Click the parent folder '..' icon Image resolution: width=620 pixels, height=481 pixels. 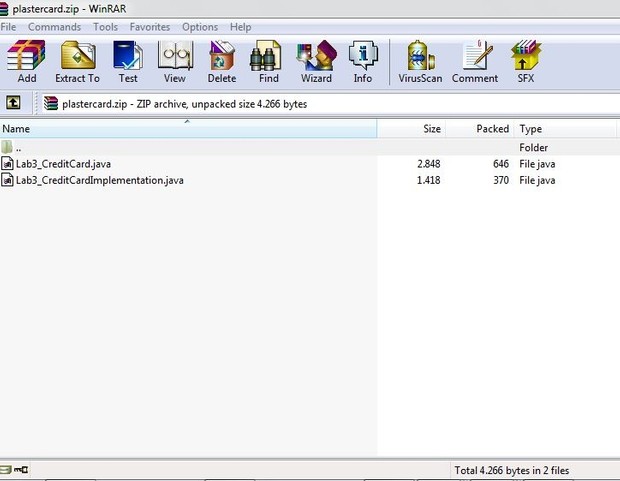7,147
